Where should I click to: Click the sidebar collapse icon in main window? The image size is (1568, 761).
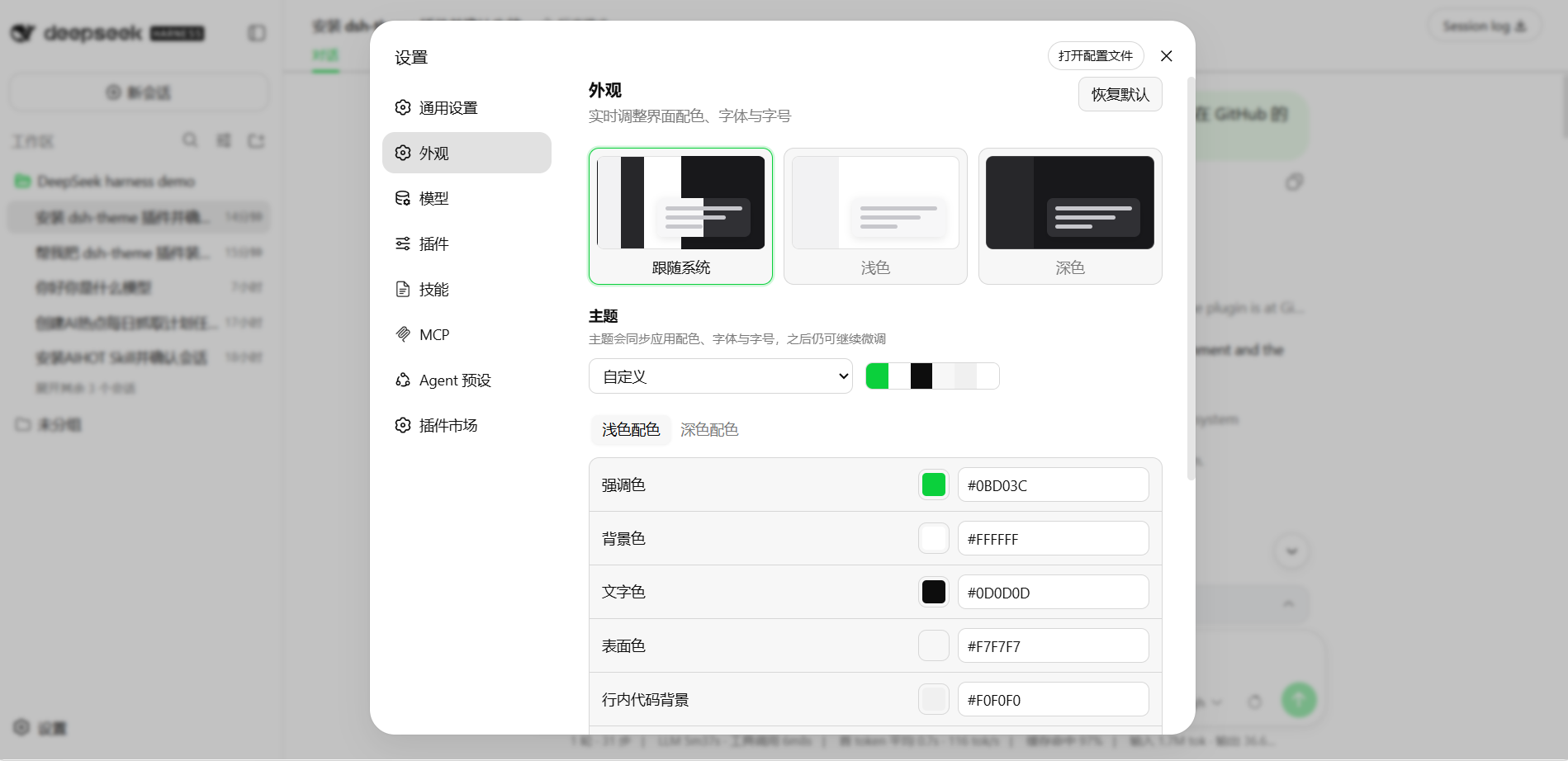pos(257,33)
